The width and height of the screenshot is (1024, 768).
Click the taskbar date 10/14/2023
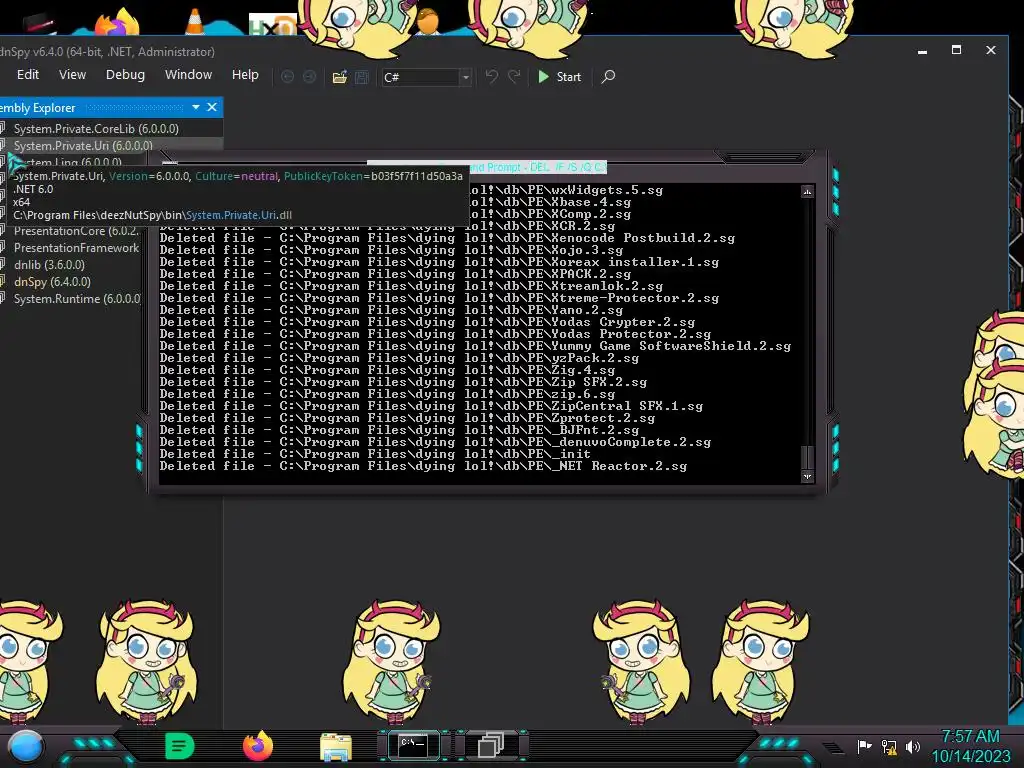[970, 757]
